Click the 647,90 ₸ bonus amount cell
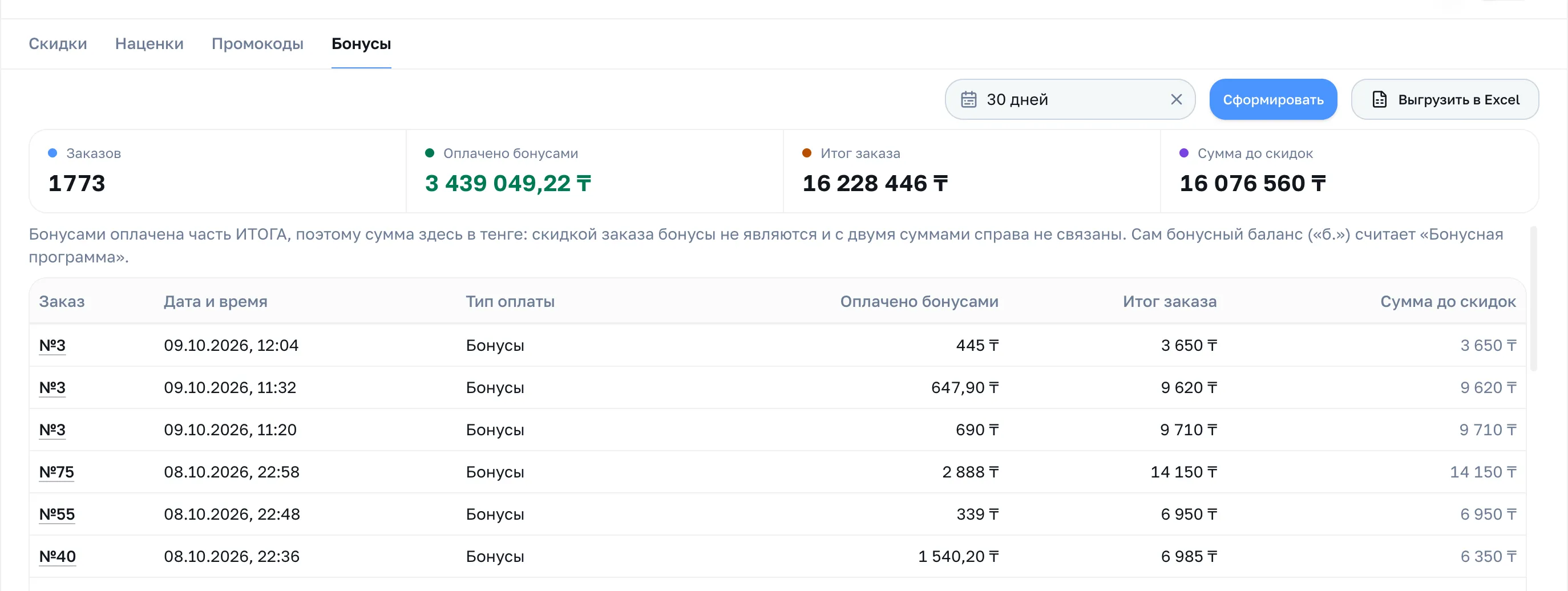Viewport: 1568px width, 591px height. 965,388
